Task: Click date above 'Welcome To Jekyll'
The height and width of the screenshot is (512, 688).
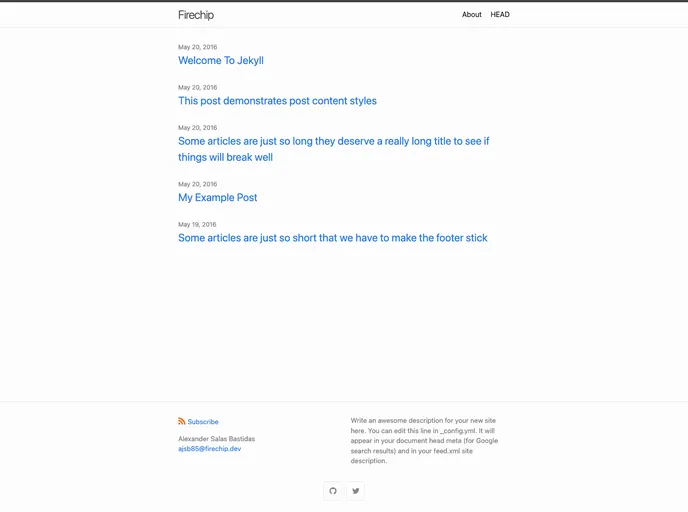Action: tap(197, 47)
